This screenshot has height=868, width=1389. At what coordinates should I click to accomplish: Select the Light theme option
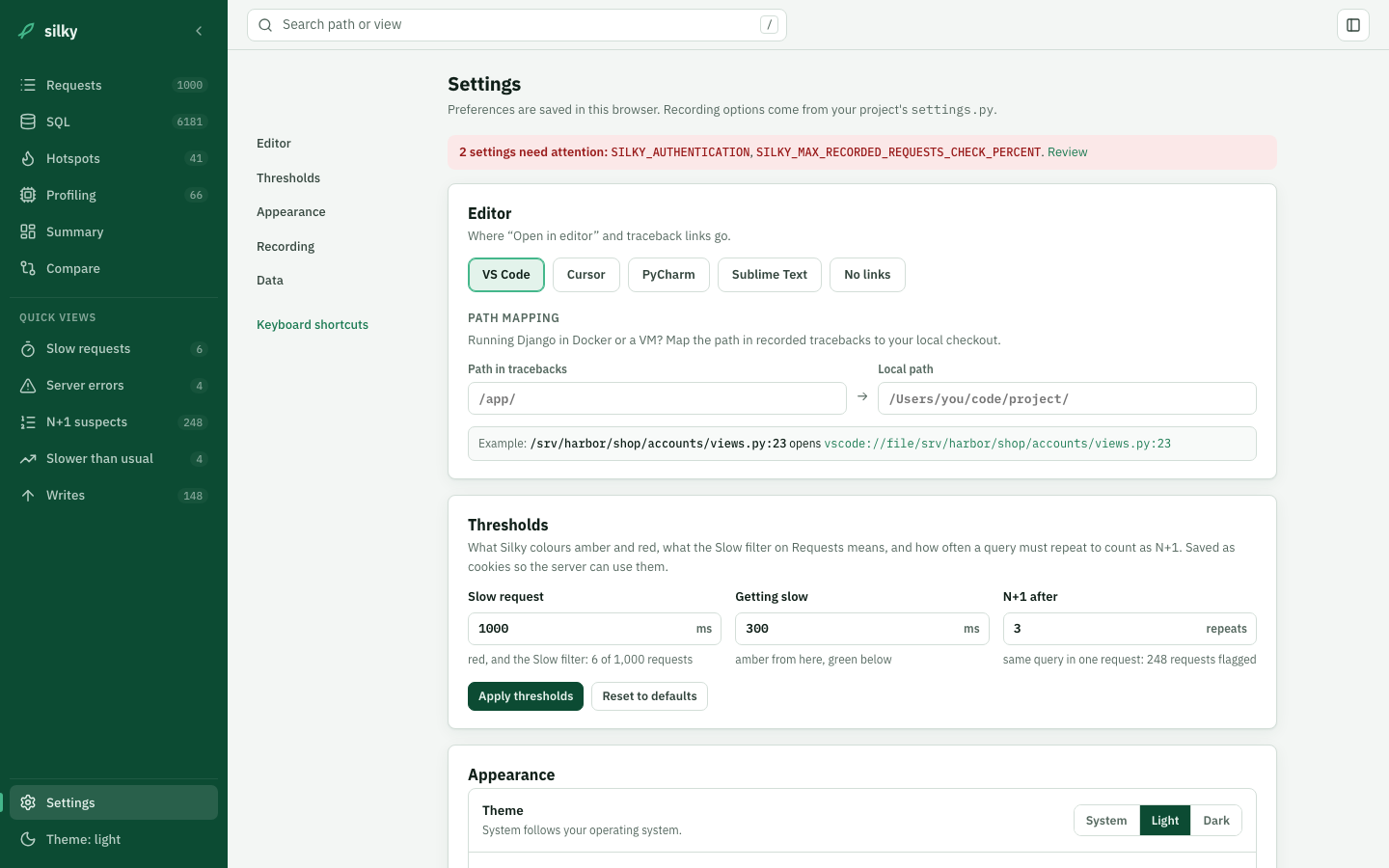1165,821
